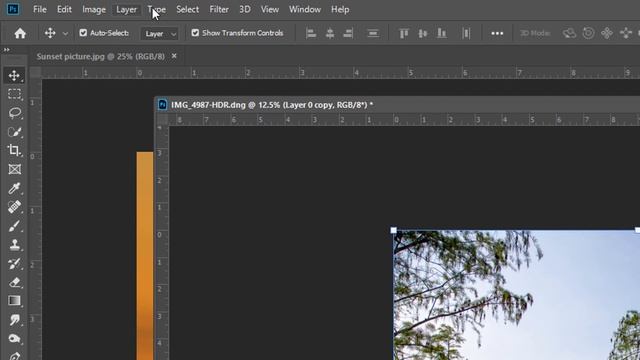Select the Frame tool
Viewport: 640px width, 360px height.
pos(14,169)
